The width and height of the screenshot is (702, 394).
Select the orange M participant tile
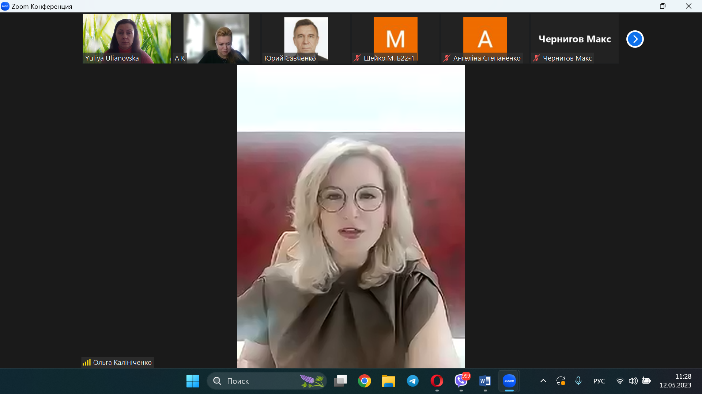[x=395, y=39]
